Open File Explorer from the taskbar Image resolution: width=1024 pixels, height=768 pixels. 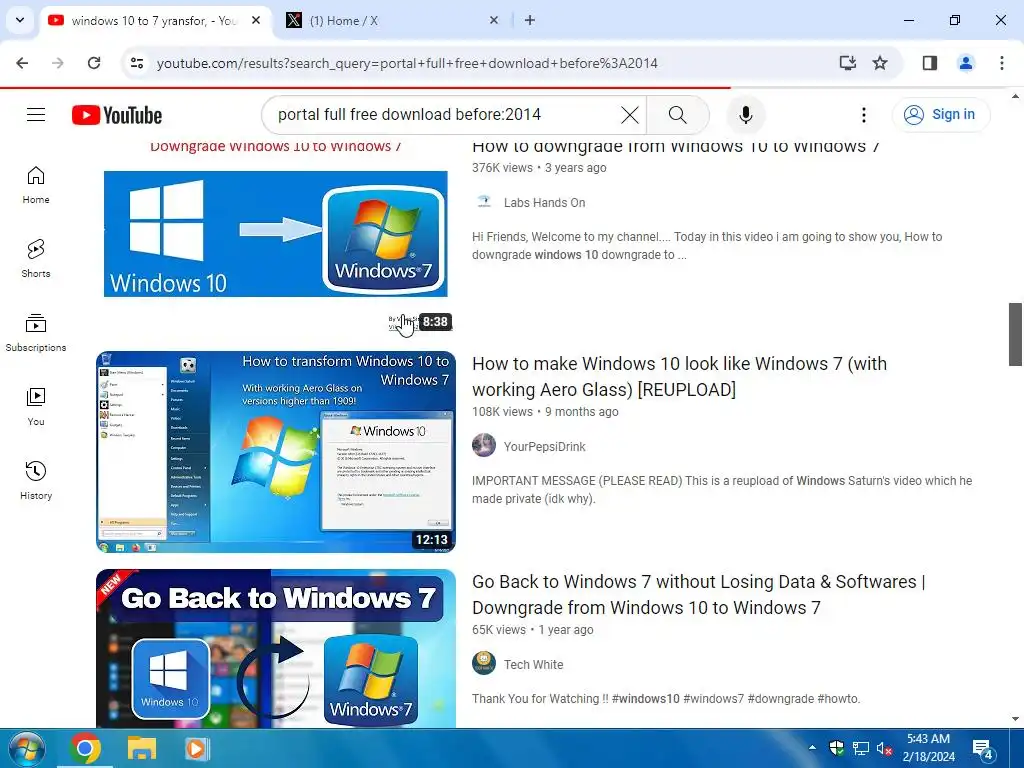[141, 749]
